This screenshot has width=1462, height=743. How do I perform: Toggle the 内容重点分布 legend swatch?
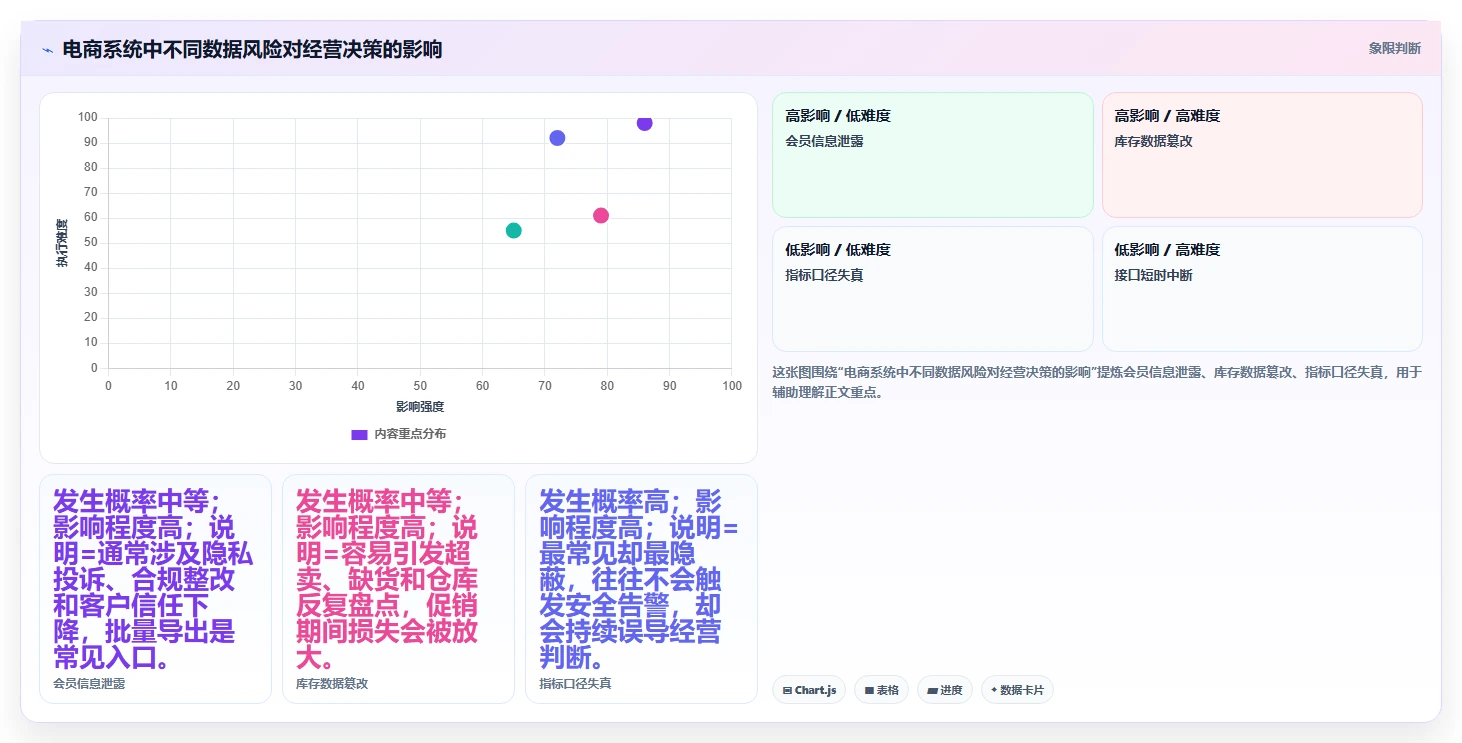click(359, 434)
